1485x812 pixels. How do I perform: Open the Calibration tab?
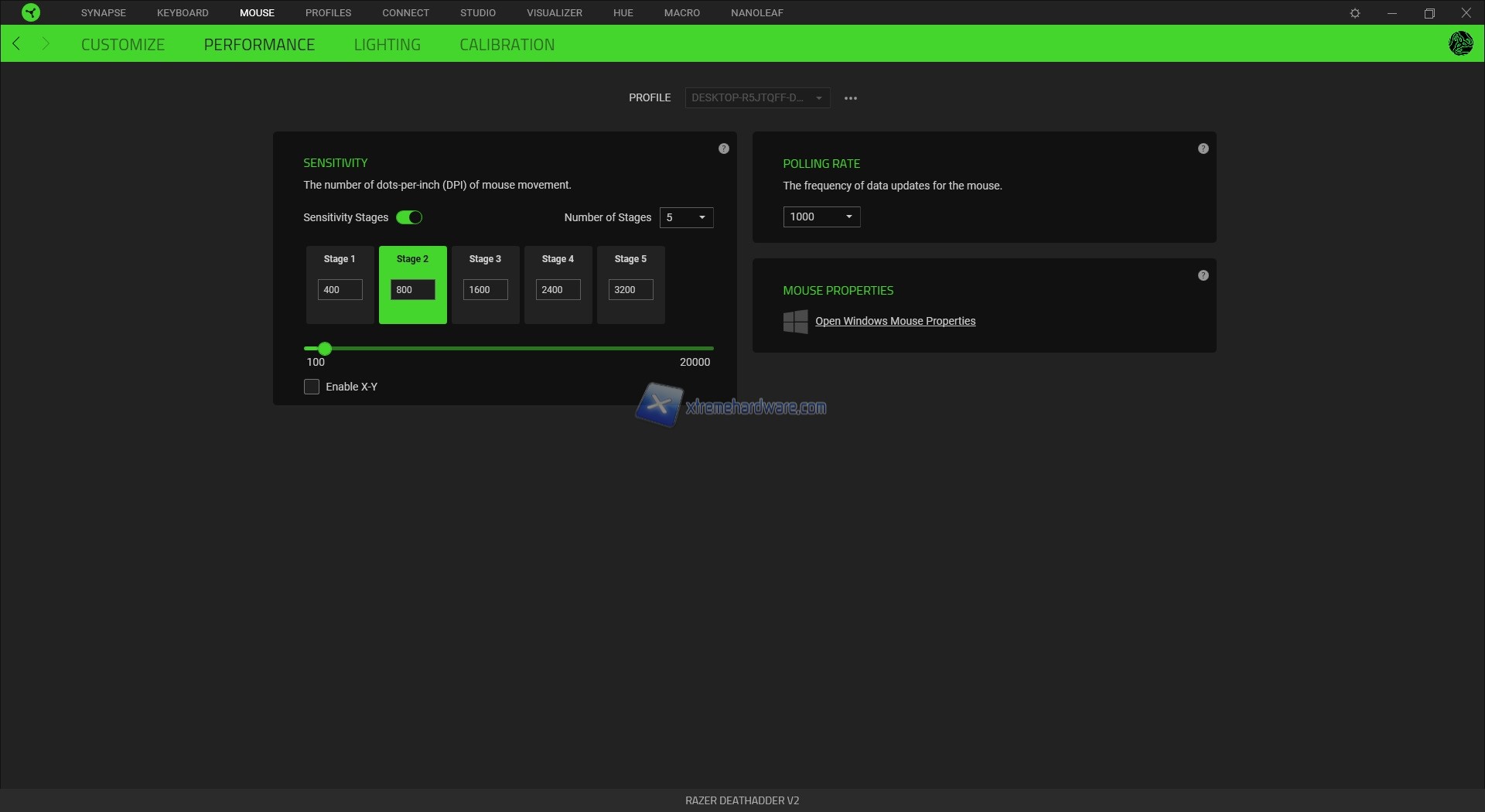point(507,45)
